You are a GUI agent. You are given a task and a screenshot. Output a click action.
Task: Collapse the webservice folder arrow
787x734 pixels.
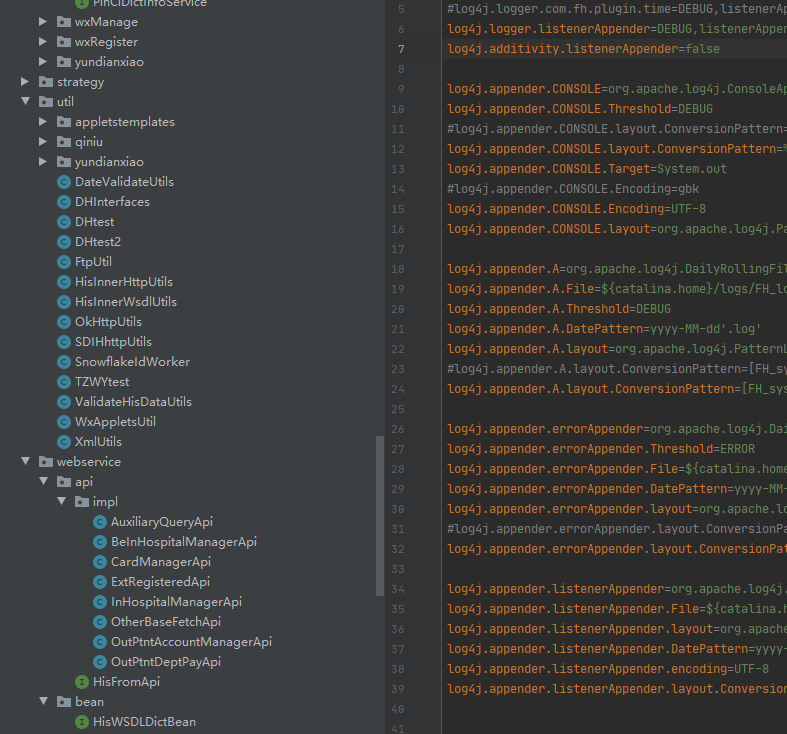25,461
